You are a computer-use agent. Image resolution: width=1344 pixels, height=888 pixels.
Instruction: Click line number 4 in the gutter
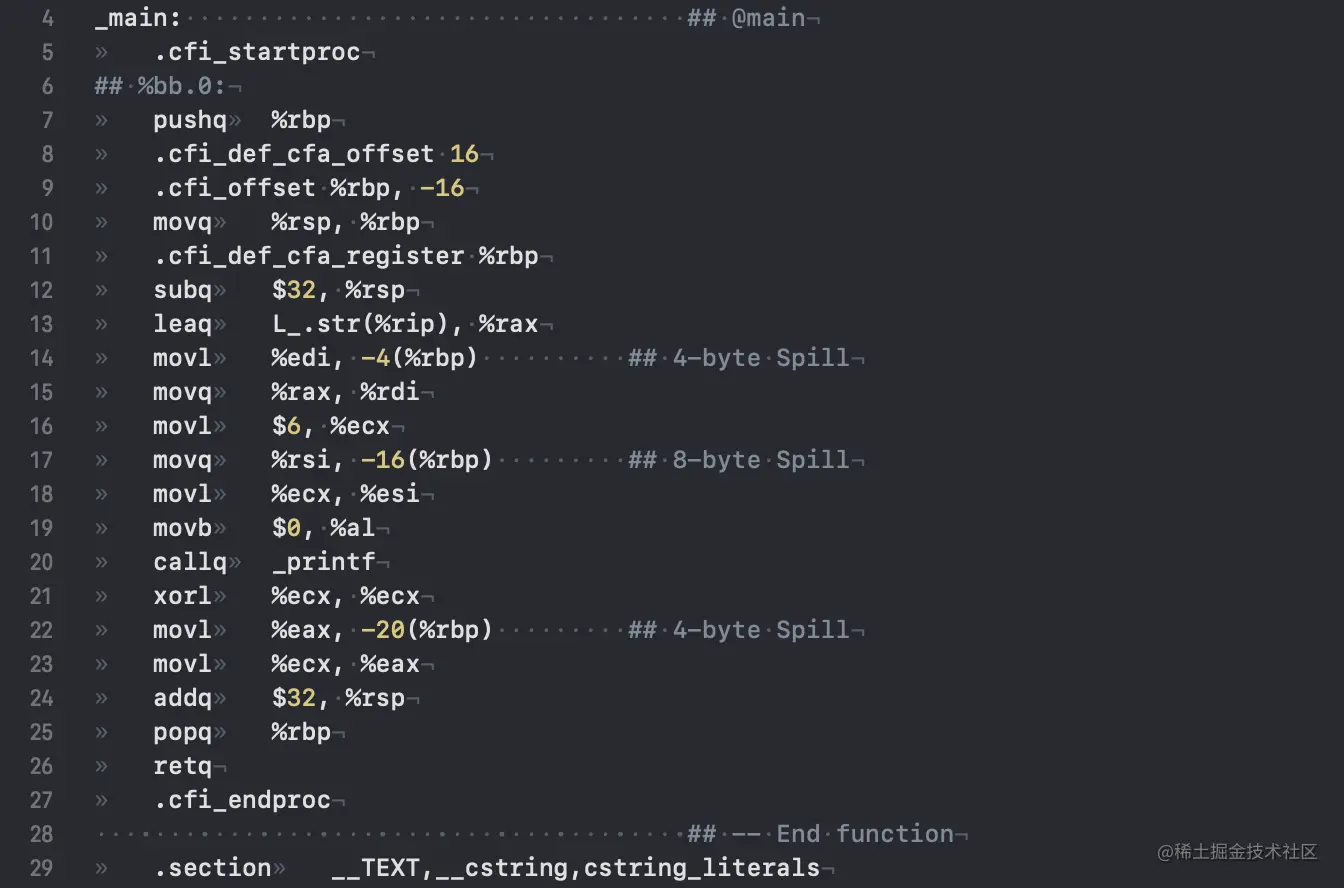pyautogui.click(x=47, y=18)
